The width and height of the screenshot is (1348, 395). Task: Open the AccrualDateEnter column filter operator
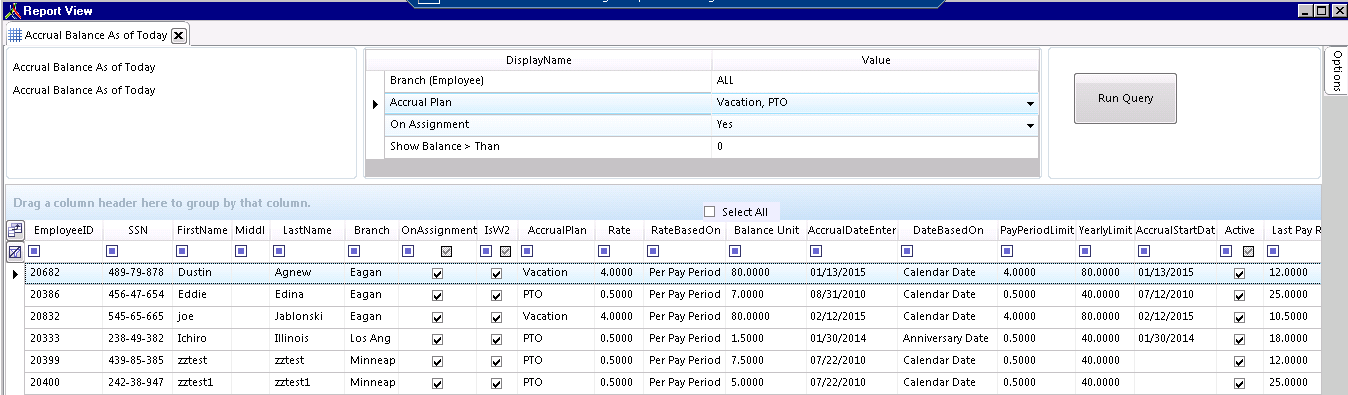tap(816, 252)
